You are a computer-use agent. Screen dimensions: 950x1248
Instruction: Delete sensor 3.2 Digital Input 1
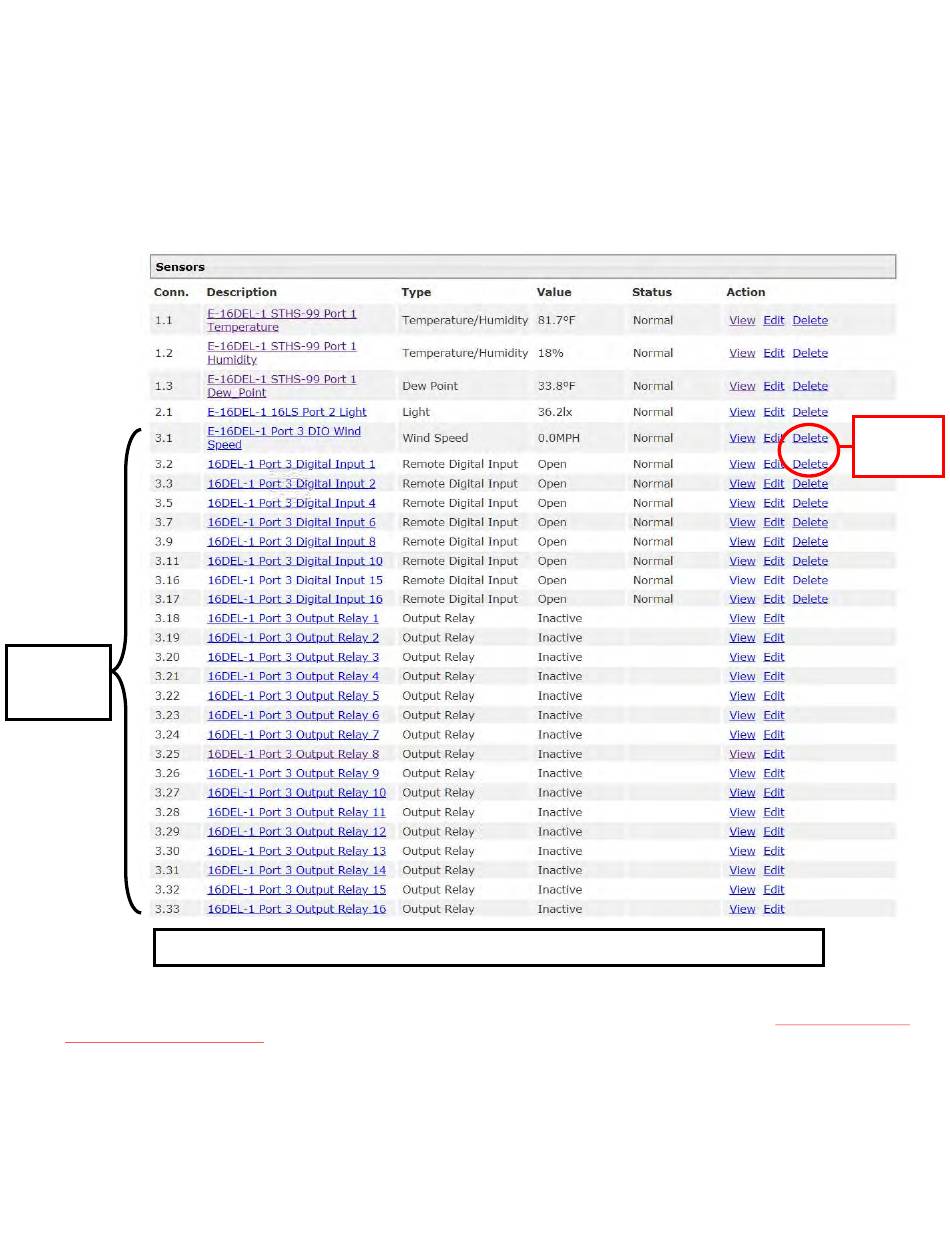coord(810,464)
